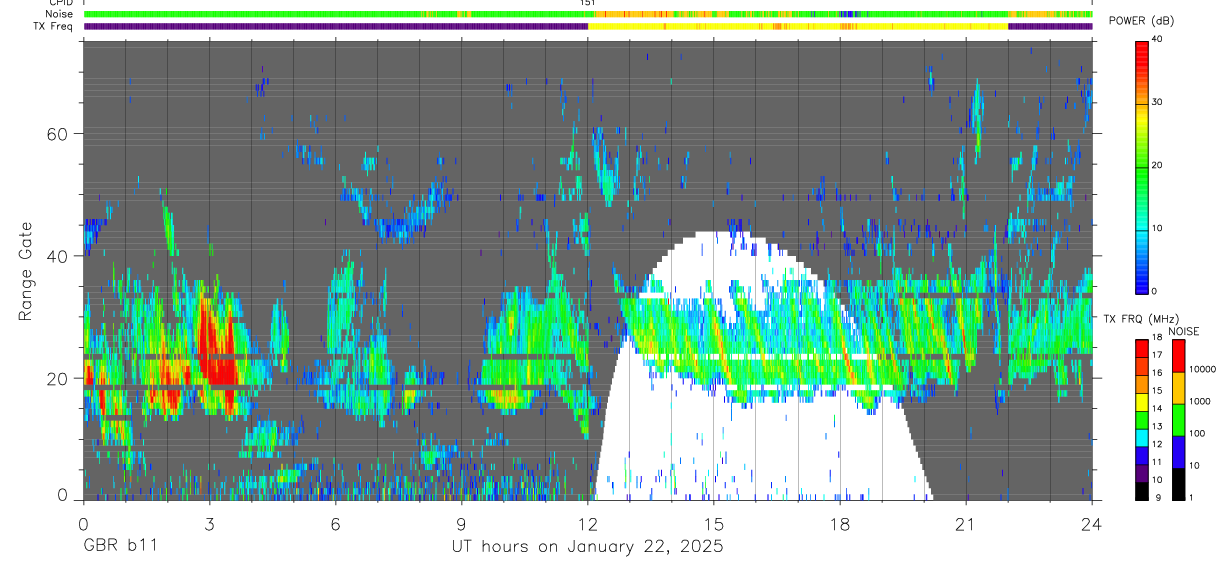Screen dimensions: 1228x567
Task: Click the '30' value on POWER scale
Action: pyautogui.click(x=1158, y=103)
